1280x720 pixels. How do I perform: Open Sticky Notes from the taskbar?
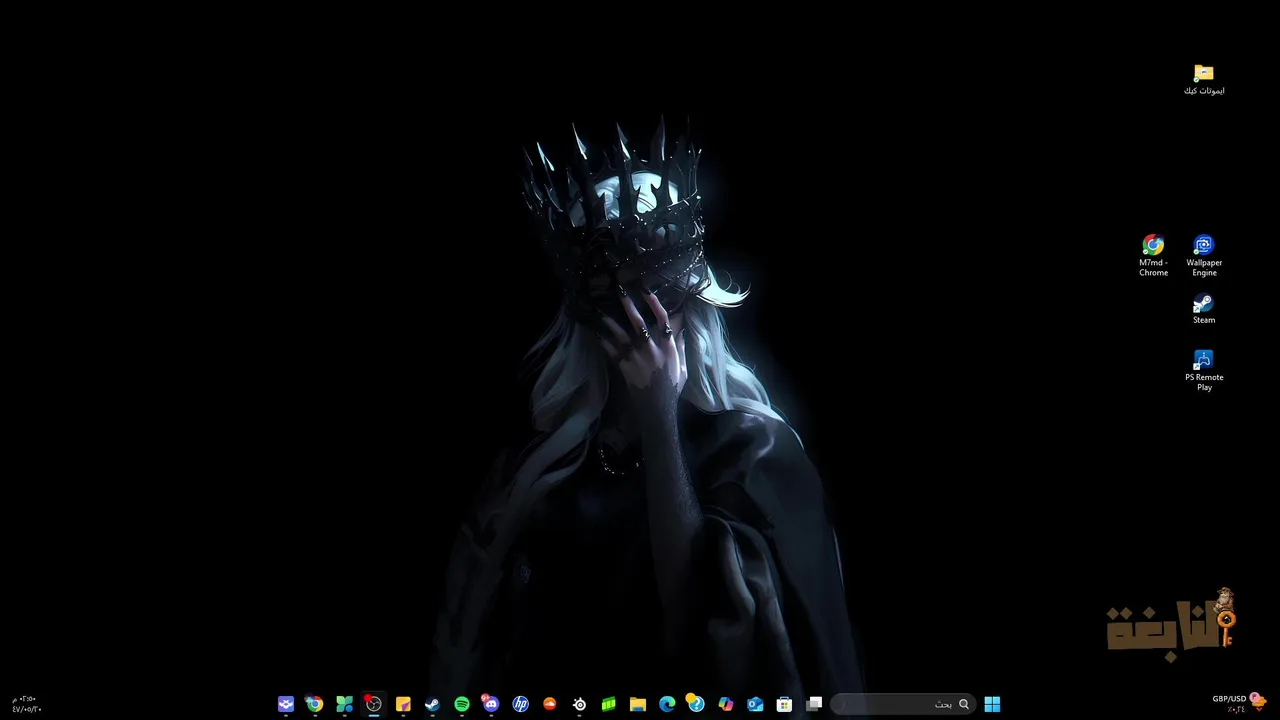(403, 704)
